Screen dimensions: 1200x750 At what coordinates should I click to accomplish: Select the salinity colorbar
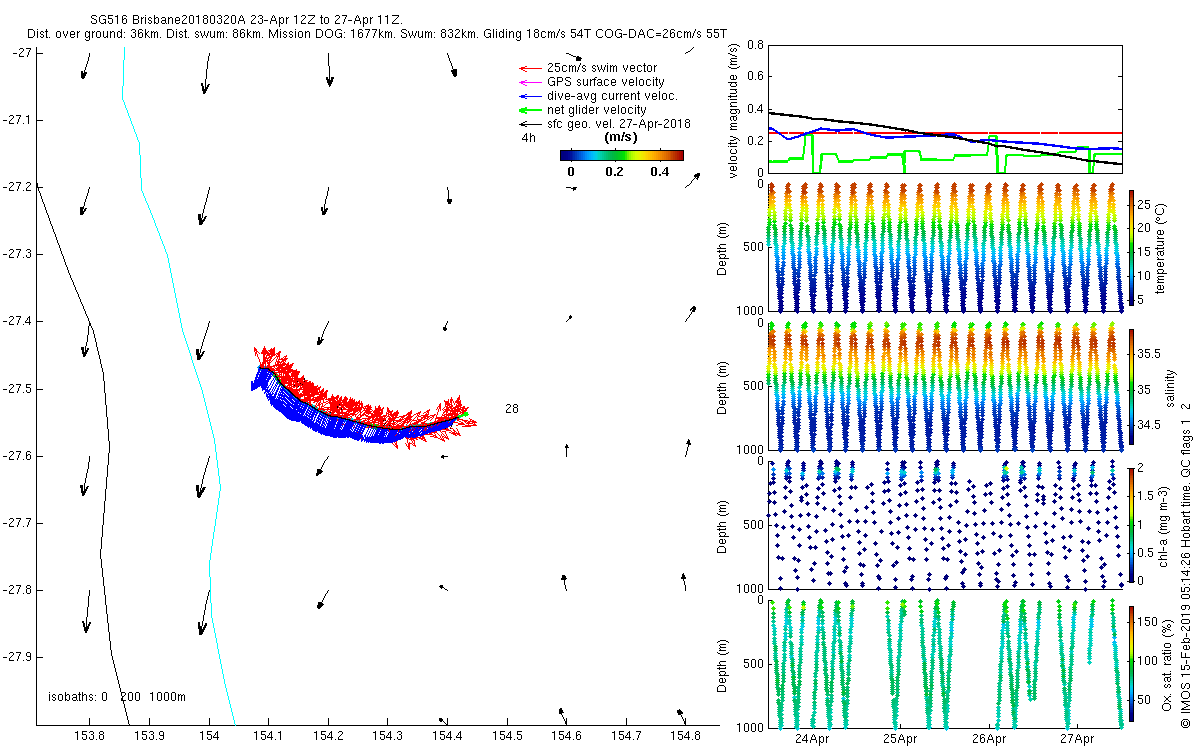1132,386
